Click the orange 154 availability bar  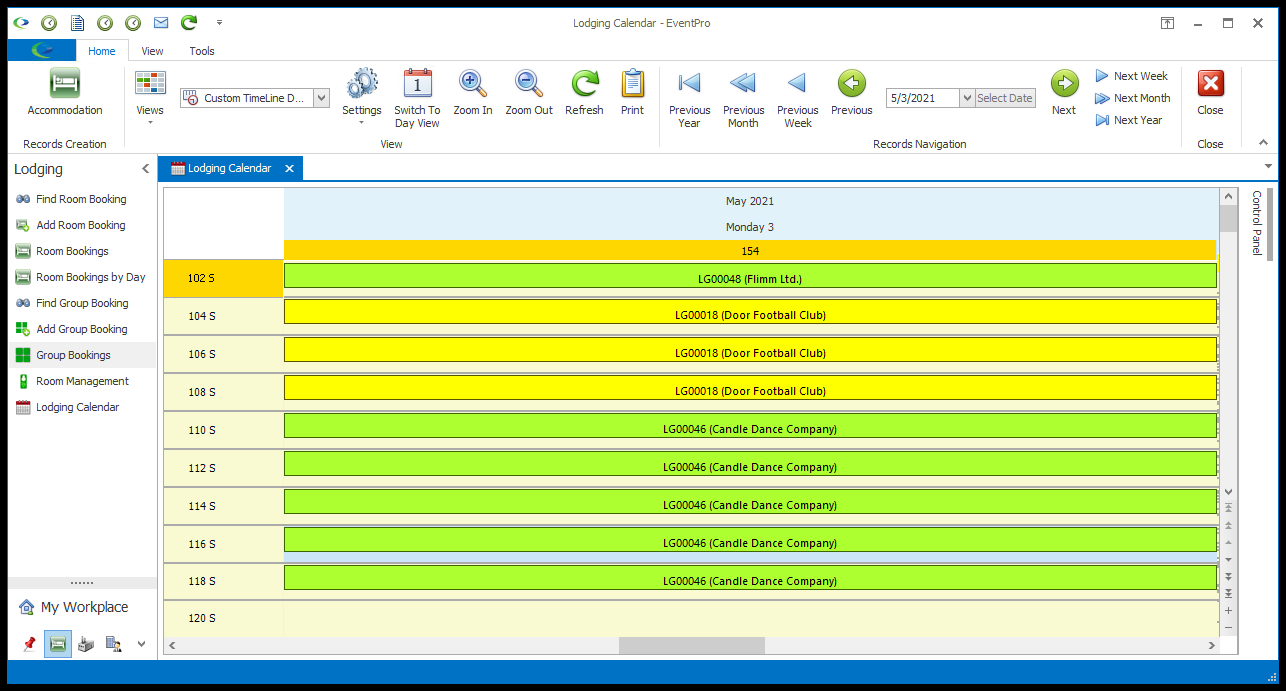[x=750, y=250]
